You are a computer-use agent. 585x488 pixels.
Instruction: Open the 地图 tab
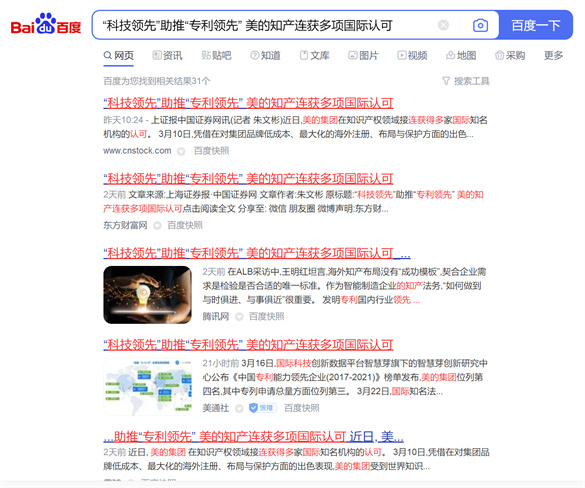[x=461, y=56]
